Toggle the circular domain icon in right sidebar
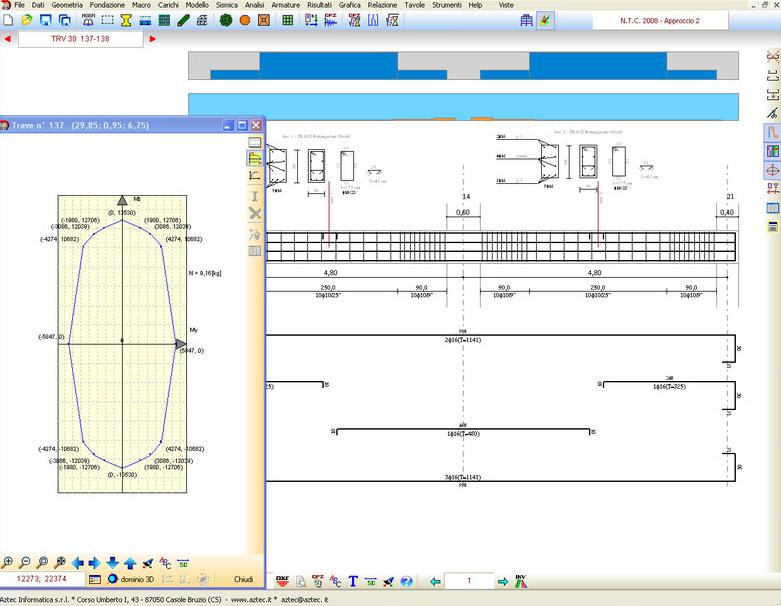781x606 pixels. (x=772, y=170)
